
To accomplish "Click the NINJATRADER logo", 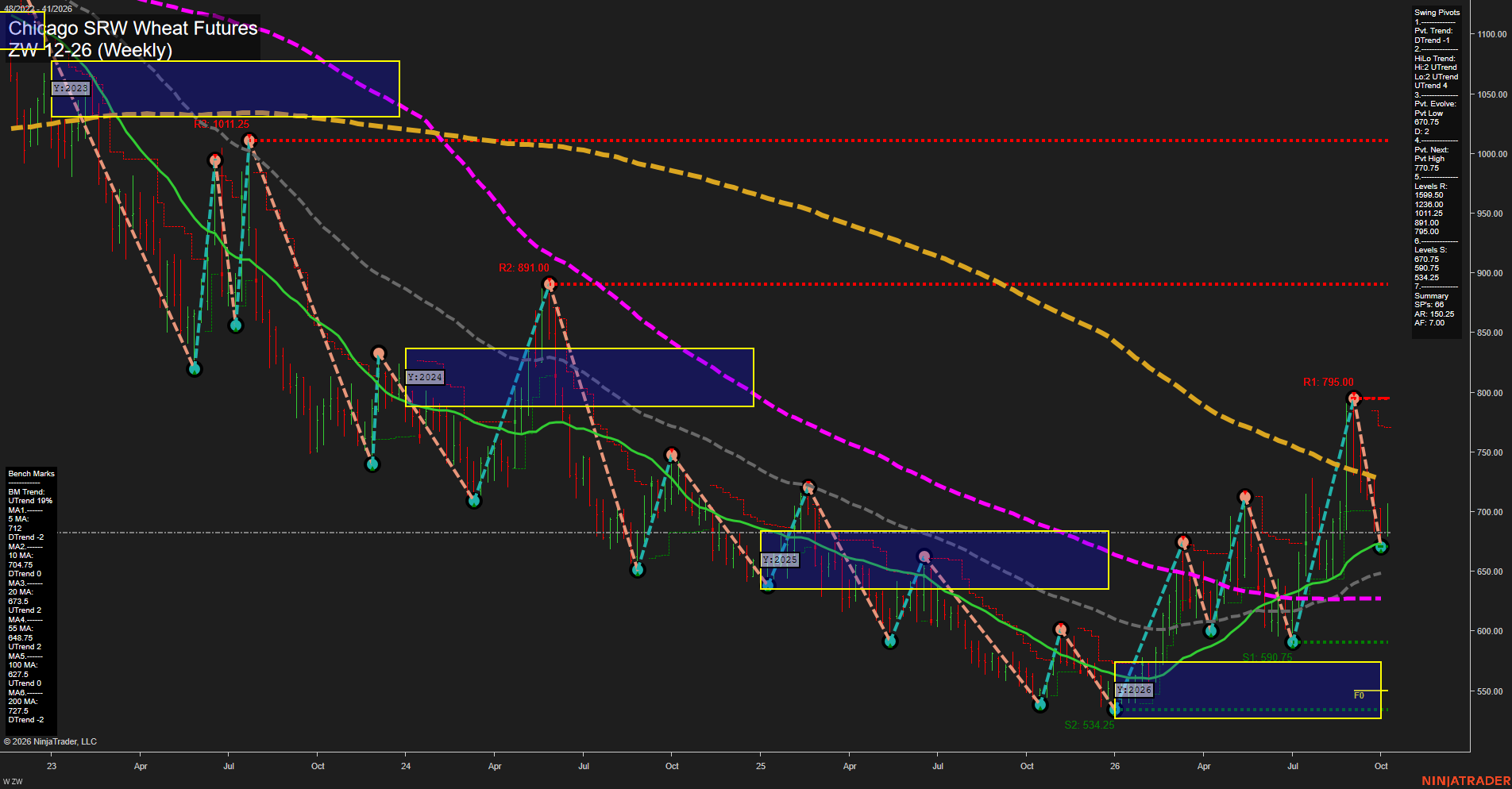I will pyautogui.click(x=1466, y=781).
